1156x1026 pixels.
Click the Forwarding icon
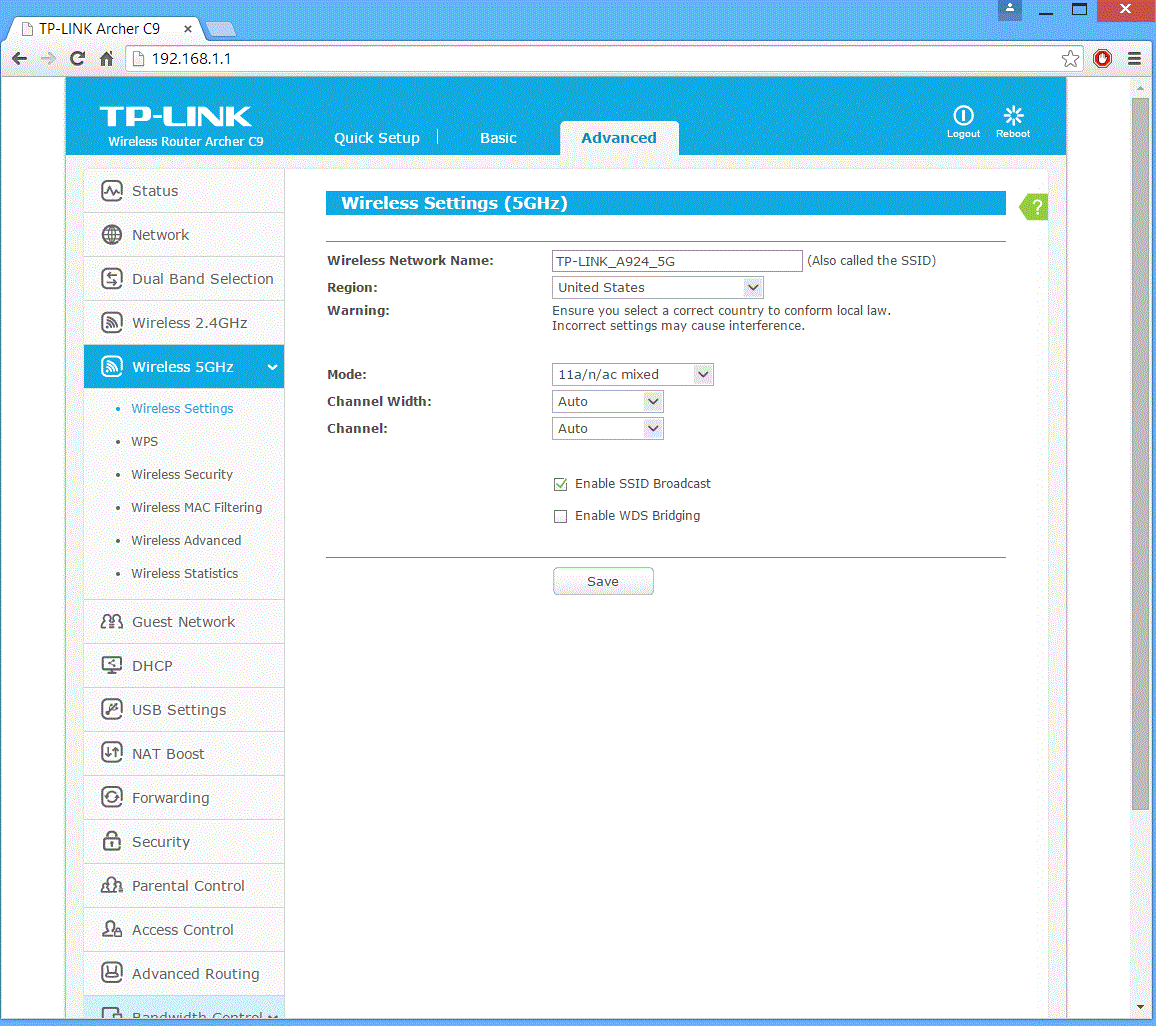(111, 798)
